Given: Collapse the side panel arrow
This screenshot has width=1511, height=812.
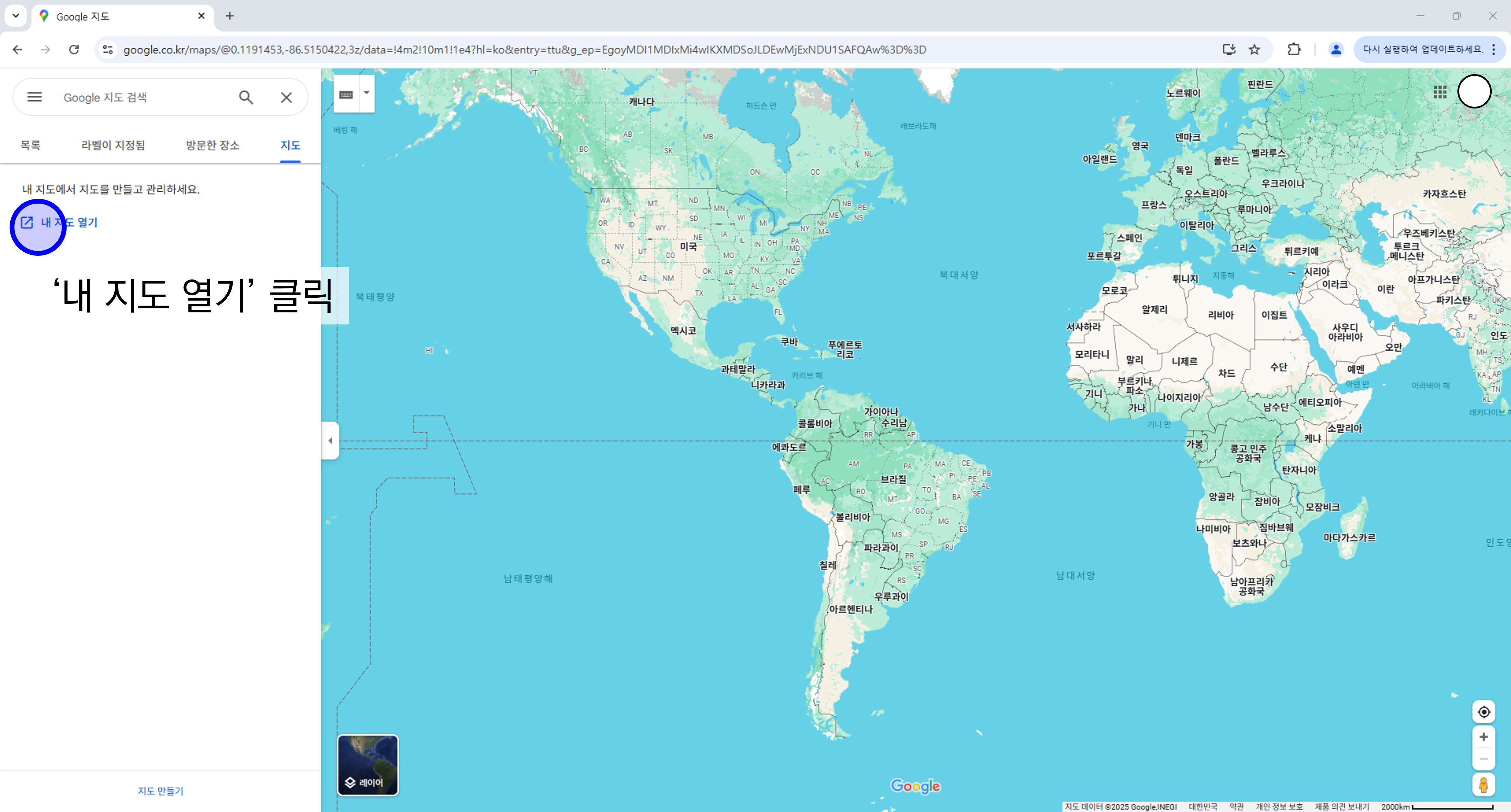Looking at the screenshot, I should (330, 440).
